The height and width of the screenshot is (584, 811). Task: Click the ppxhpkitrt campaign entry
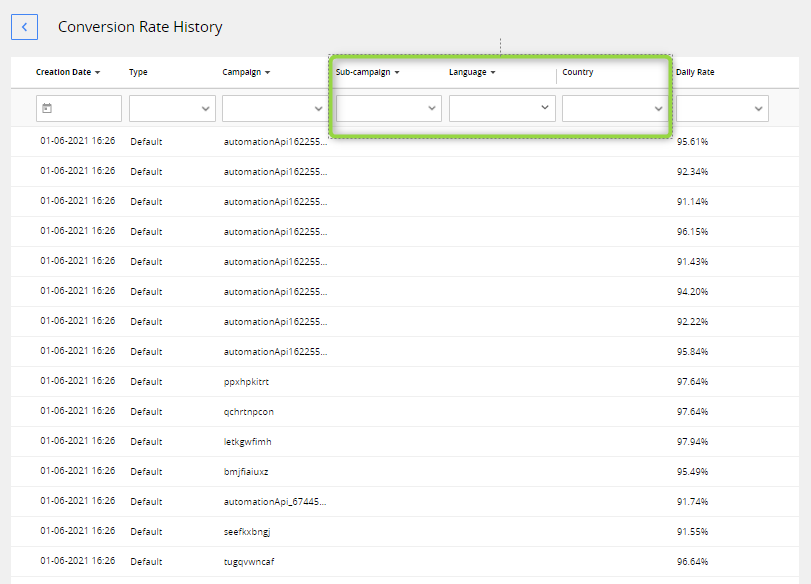pyautogui.click(x=248, y=381)
